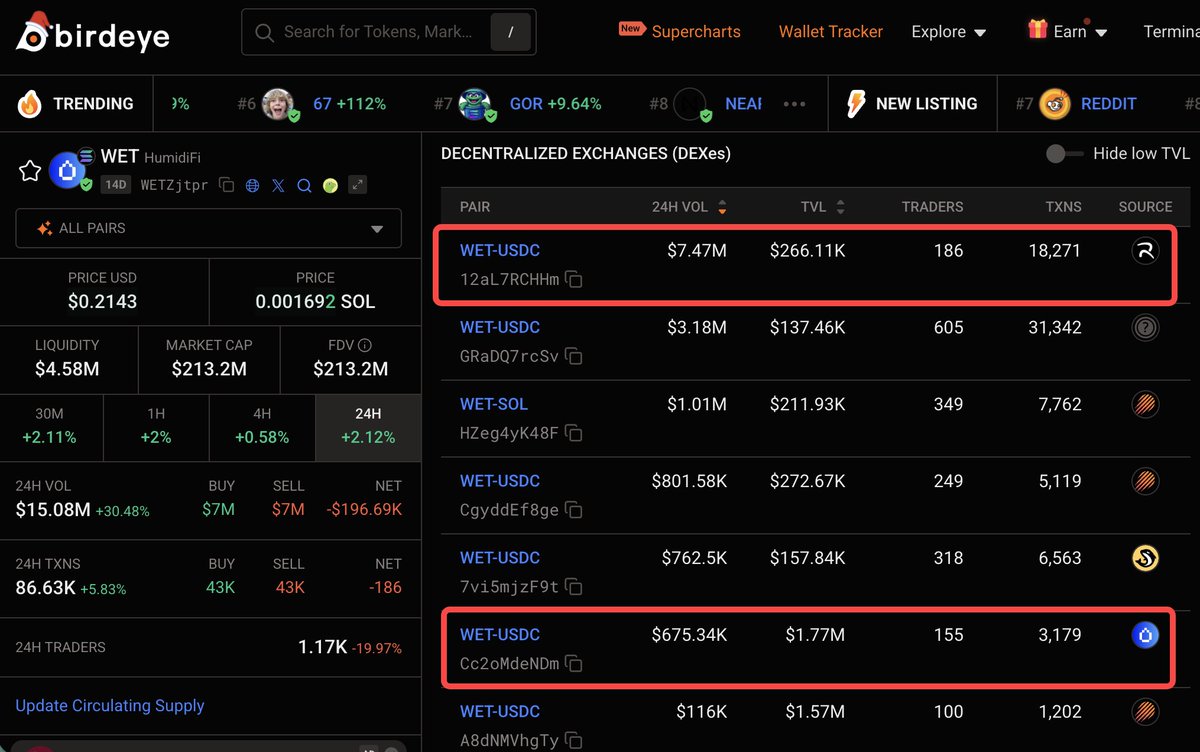Open the green CoinGecko icon link
1200x752 pixels.
(x=330, y=185)
